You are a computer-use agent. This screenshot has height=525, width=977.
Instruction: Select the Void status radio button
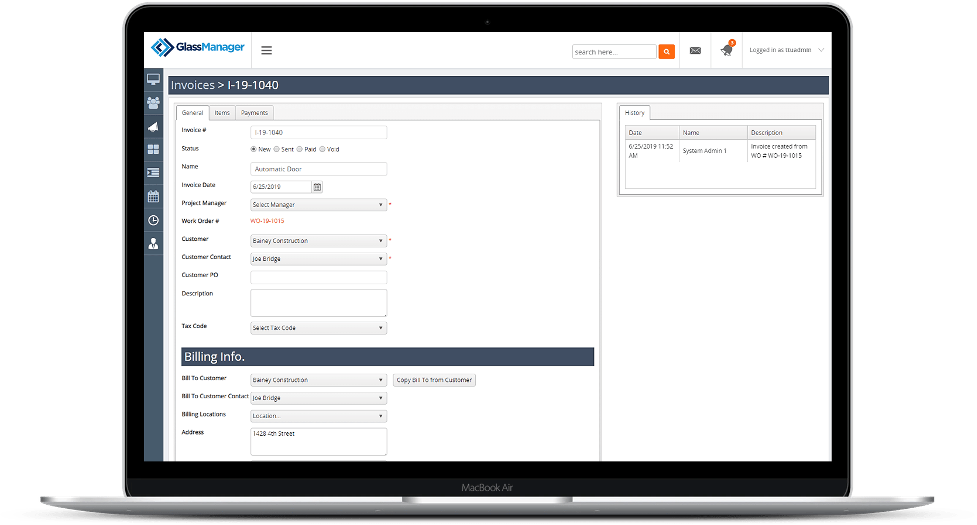[x=322, y=149]
